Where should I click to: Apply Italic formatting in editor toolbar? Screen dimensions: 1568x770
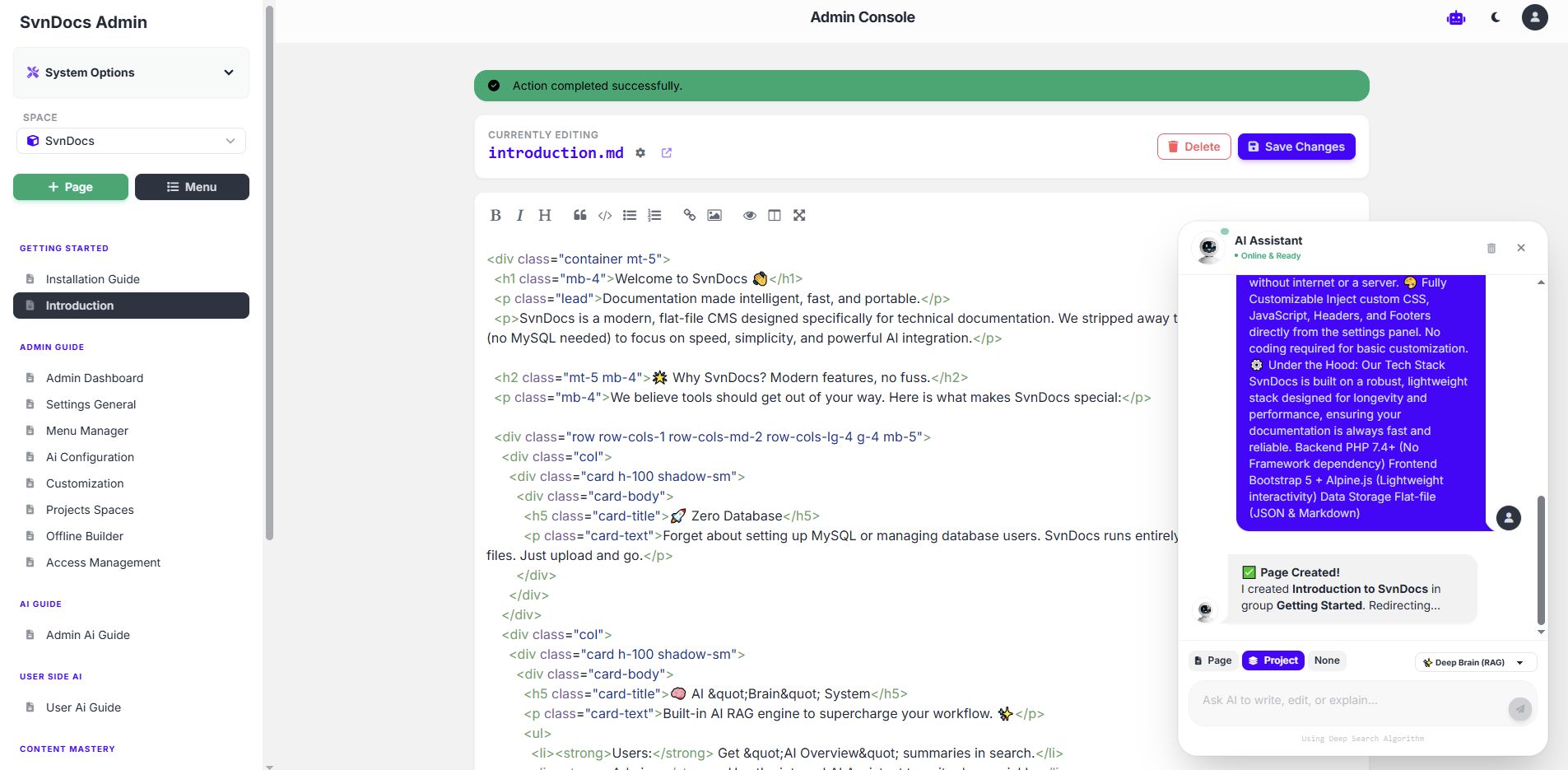(x=519, y=215)
